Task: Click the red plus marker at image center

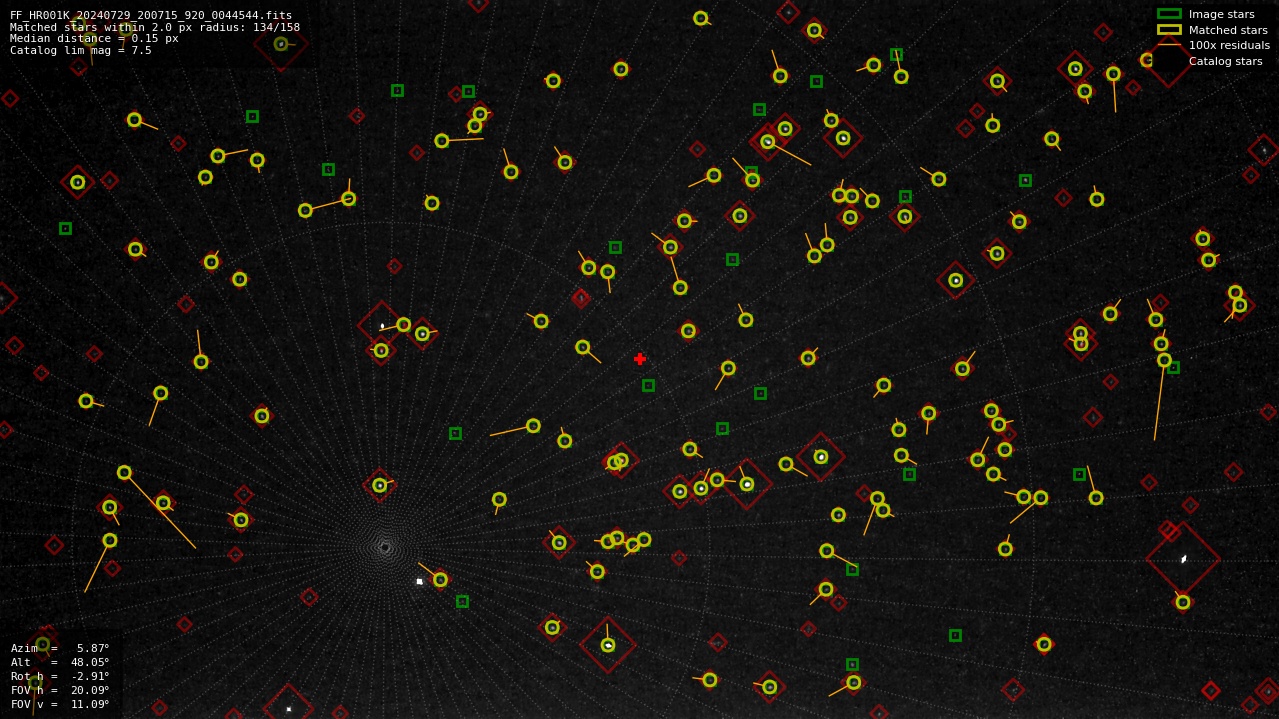Action: 640,359
